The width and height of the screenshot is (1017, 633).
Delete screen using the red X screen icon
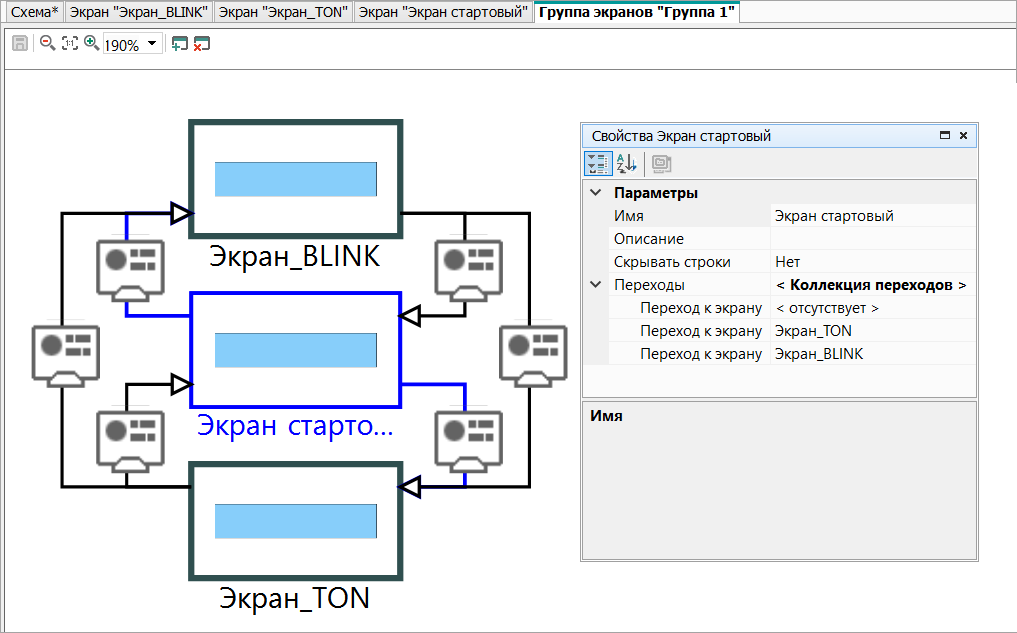201,44
